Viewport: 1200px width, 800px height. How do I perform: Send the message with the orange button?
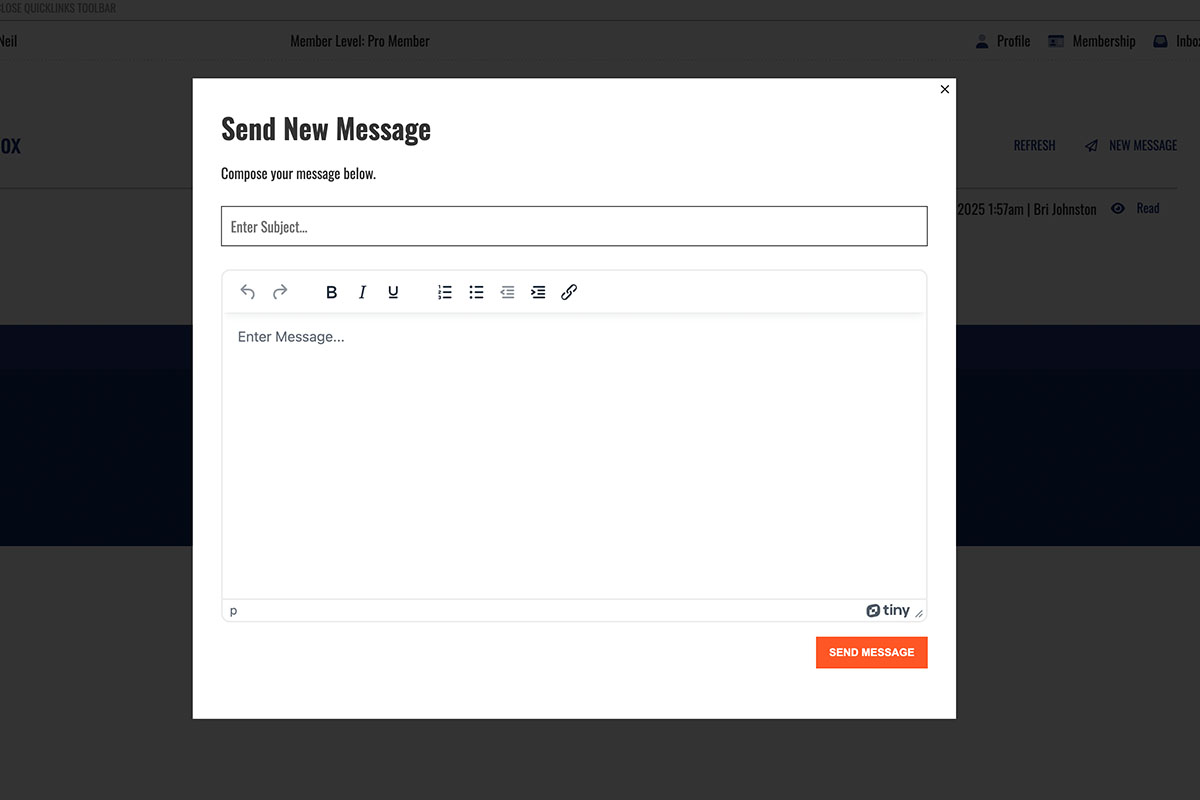tap(872, 652)
